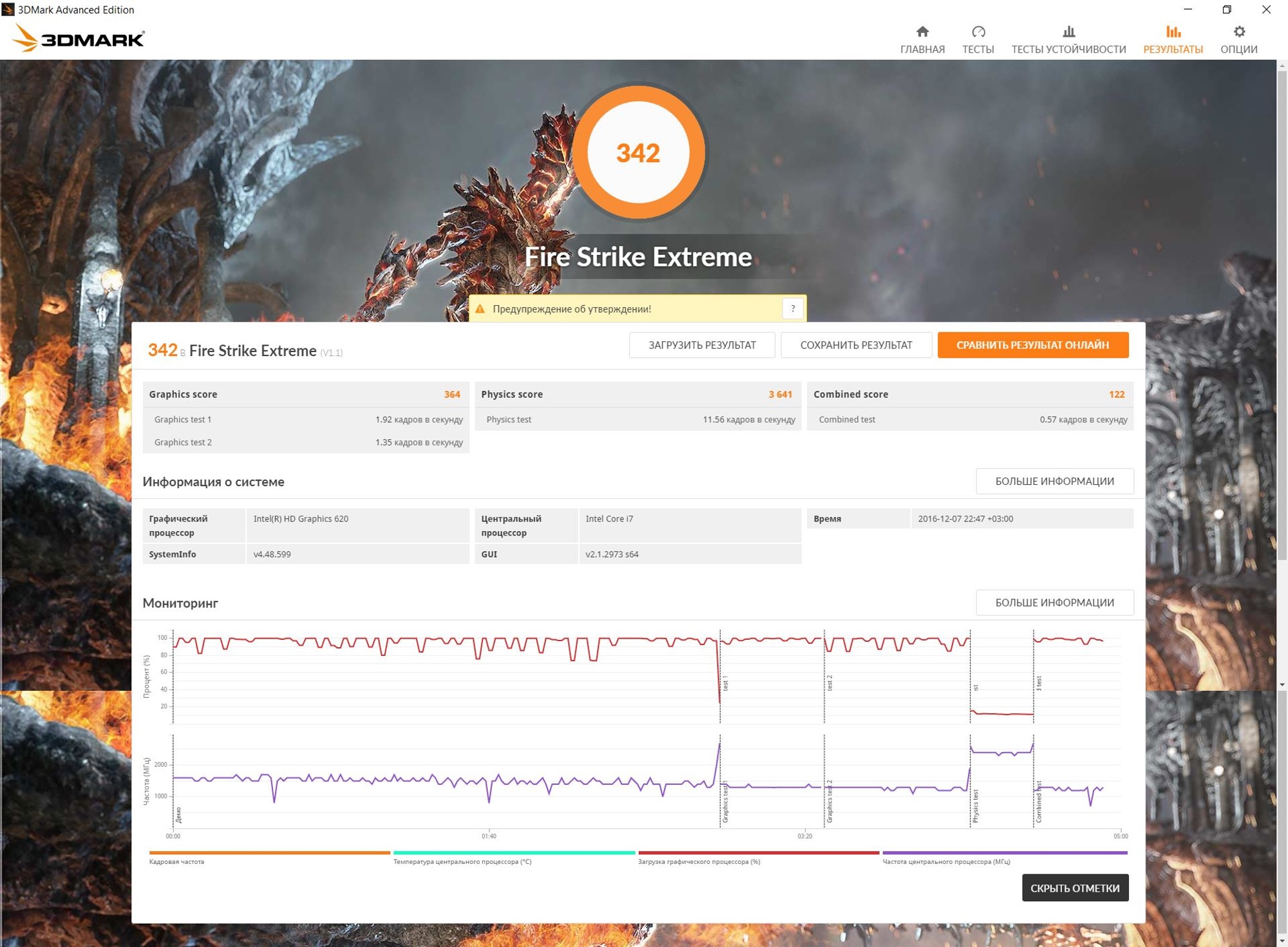Viewport: 1288px width, 947px height.
Task: Click the time value 2016-12-07 22:47
Action: [965, 518]
